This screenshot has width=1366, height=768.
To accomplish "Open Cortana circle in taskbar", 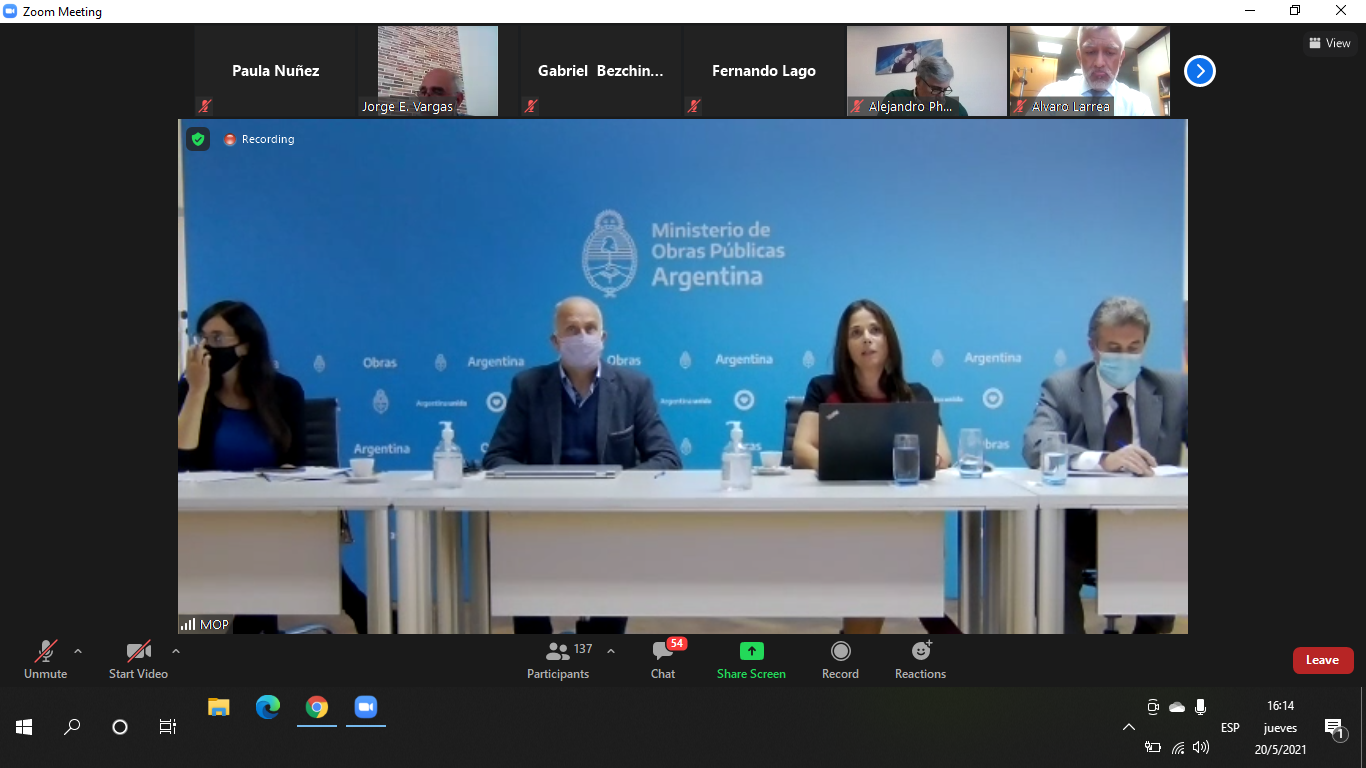I will (x=120, y=727).
